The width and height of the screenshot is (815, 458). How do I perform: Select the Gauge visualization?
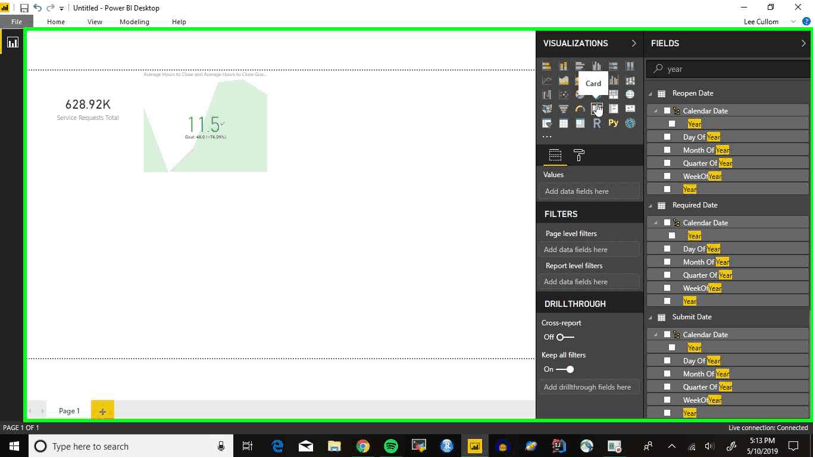580,109
